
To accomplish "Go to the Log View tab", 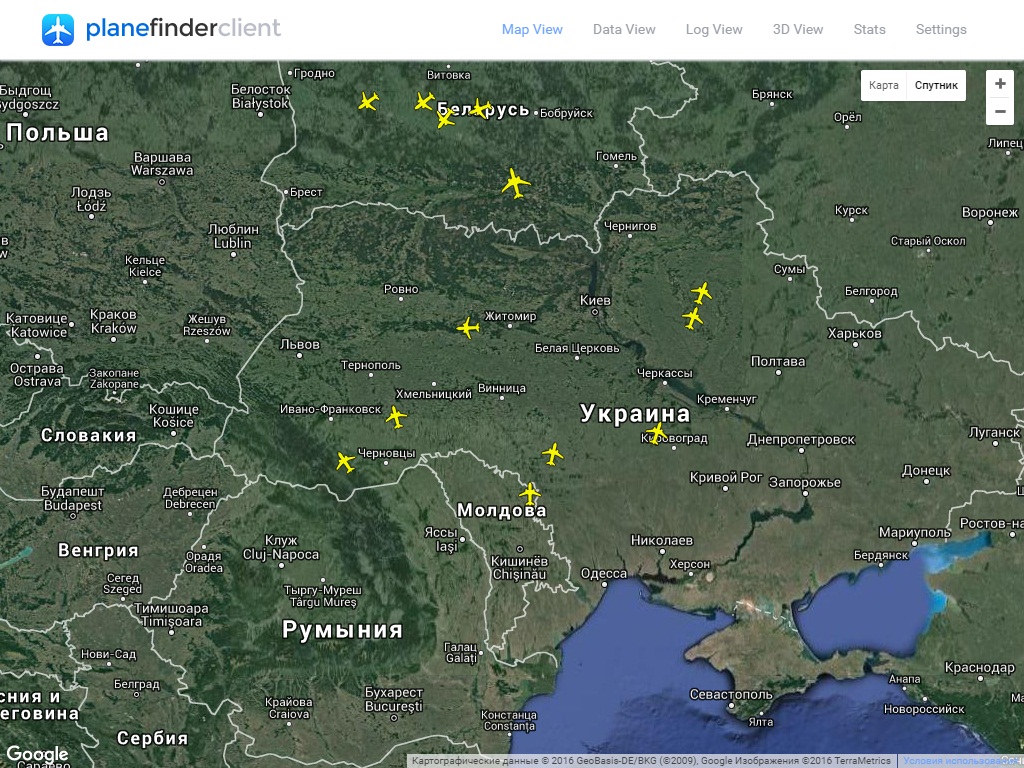I will (714, 30).
